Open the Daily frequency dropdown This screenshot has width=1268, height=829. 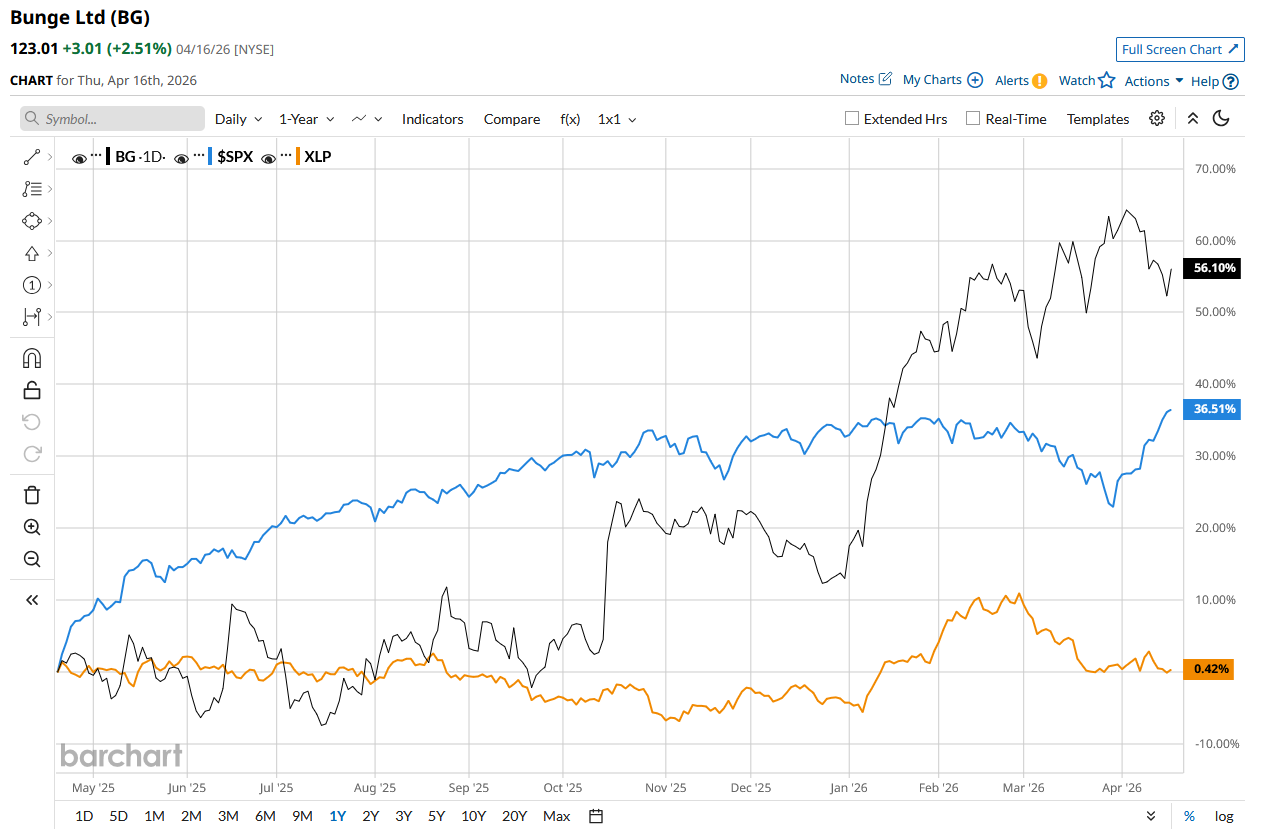[238, 119]
